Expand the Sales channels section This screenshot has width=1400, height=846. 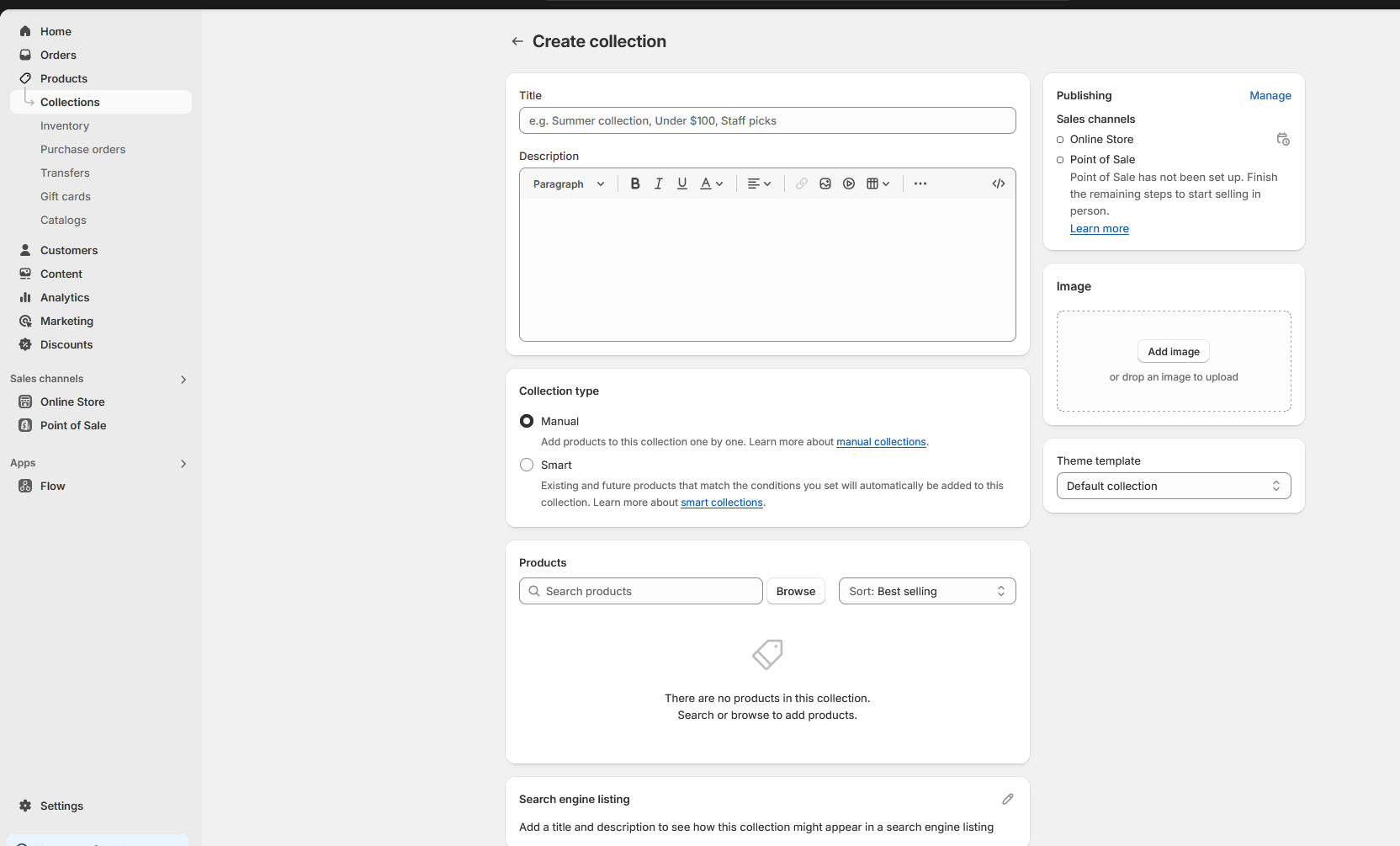pos(183,379)
